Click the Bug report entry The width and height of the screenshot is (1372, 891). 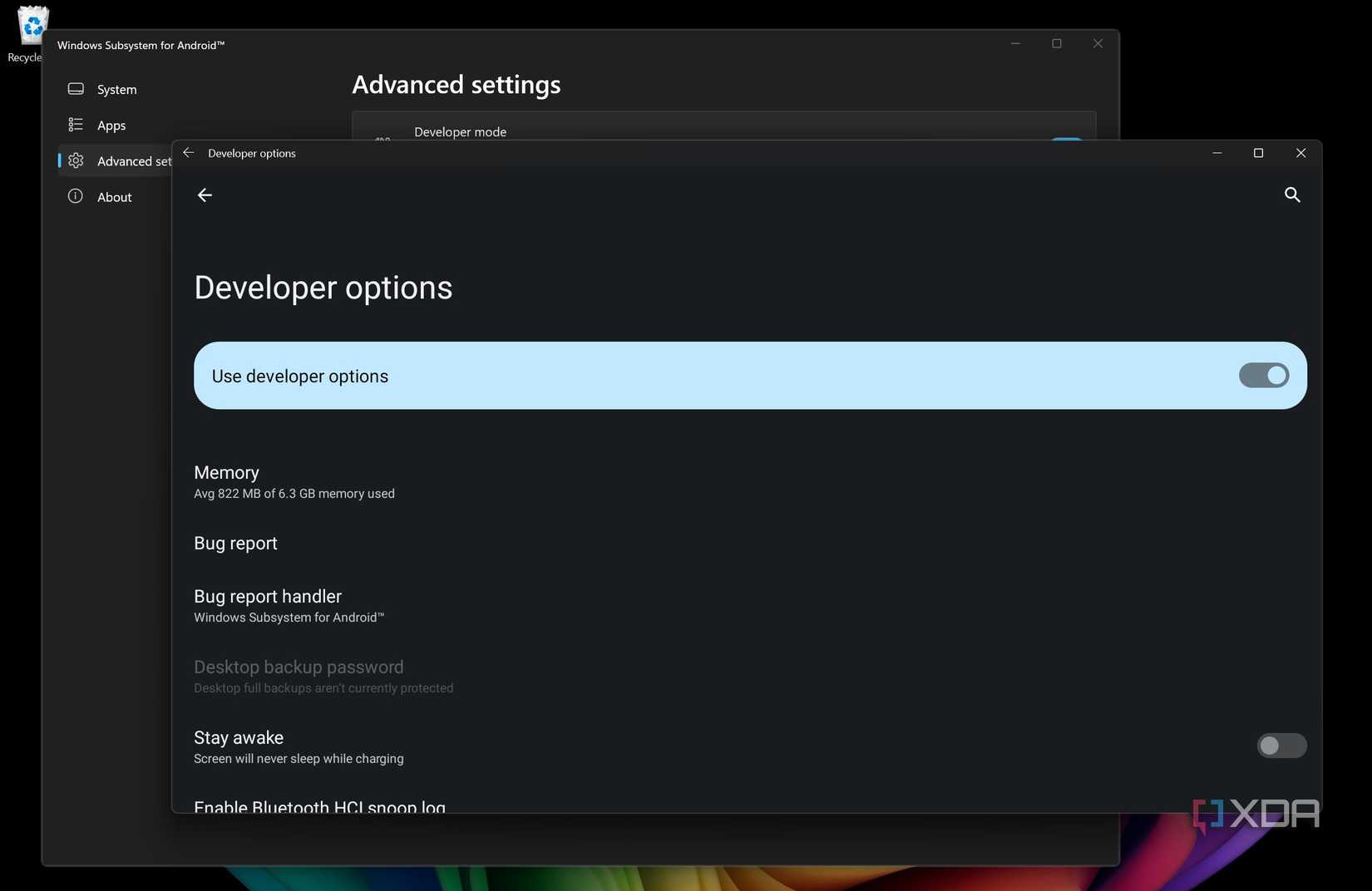pyautogui.click(x=235, y=543)
